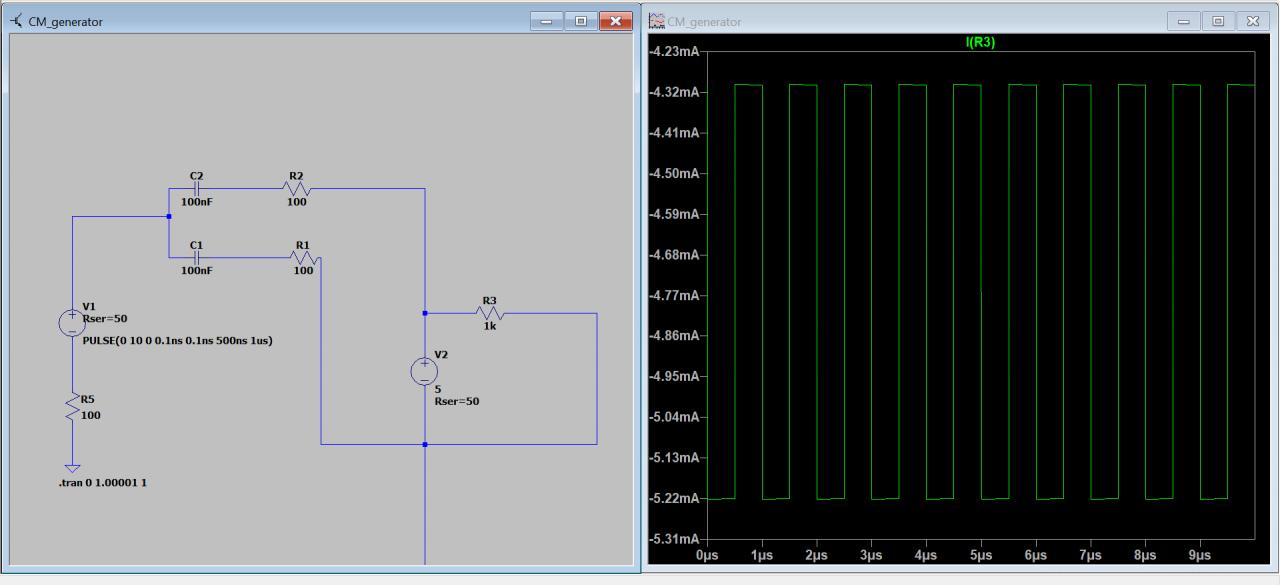Click the schematic window's CM_generator app icon

point(16,21)
